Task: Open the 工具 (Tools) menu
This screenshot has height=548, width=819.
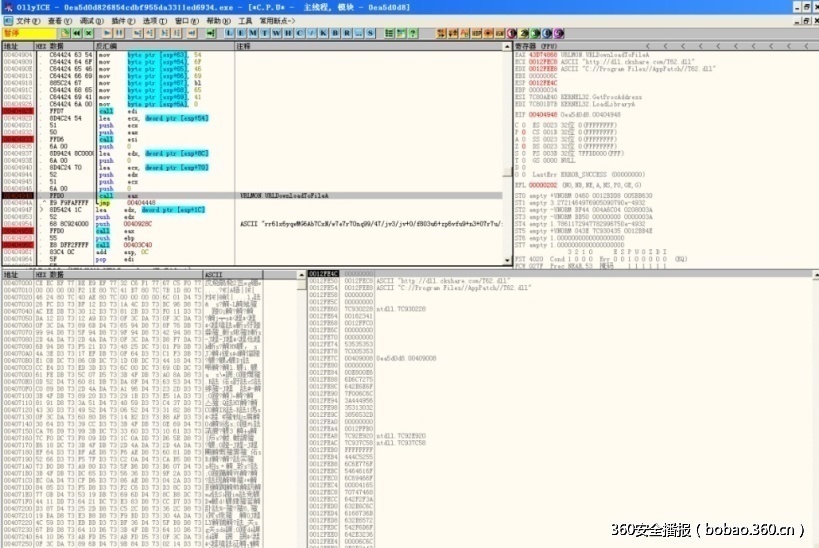Action: (245, 21)
